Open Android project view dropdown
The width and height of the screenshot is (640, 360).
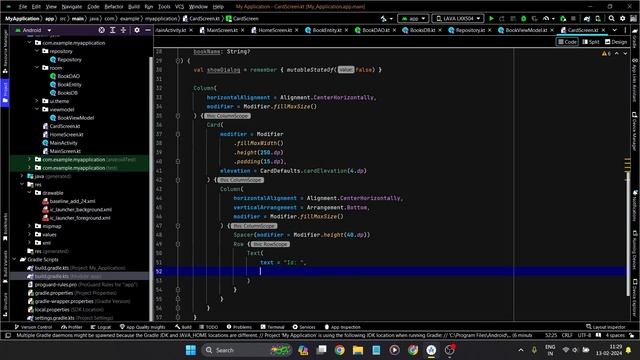(x=33, y=30)
